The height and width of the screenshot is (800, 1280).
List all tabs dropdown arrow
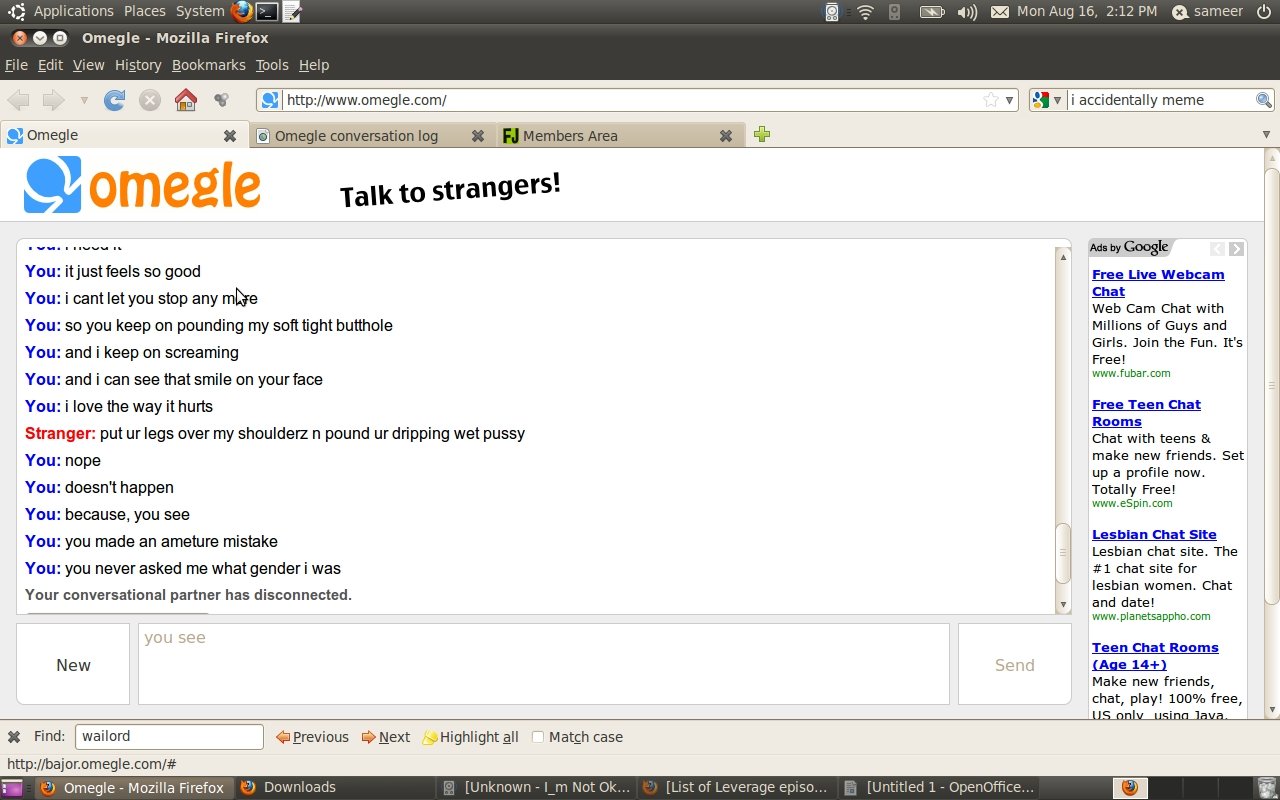pos(1266,134)
